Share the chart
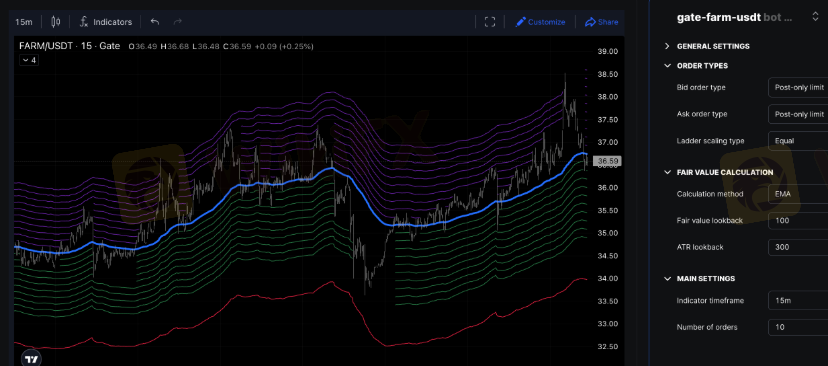This screenshot has width=828, height=366. point(601,22)
